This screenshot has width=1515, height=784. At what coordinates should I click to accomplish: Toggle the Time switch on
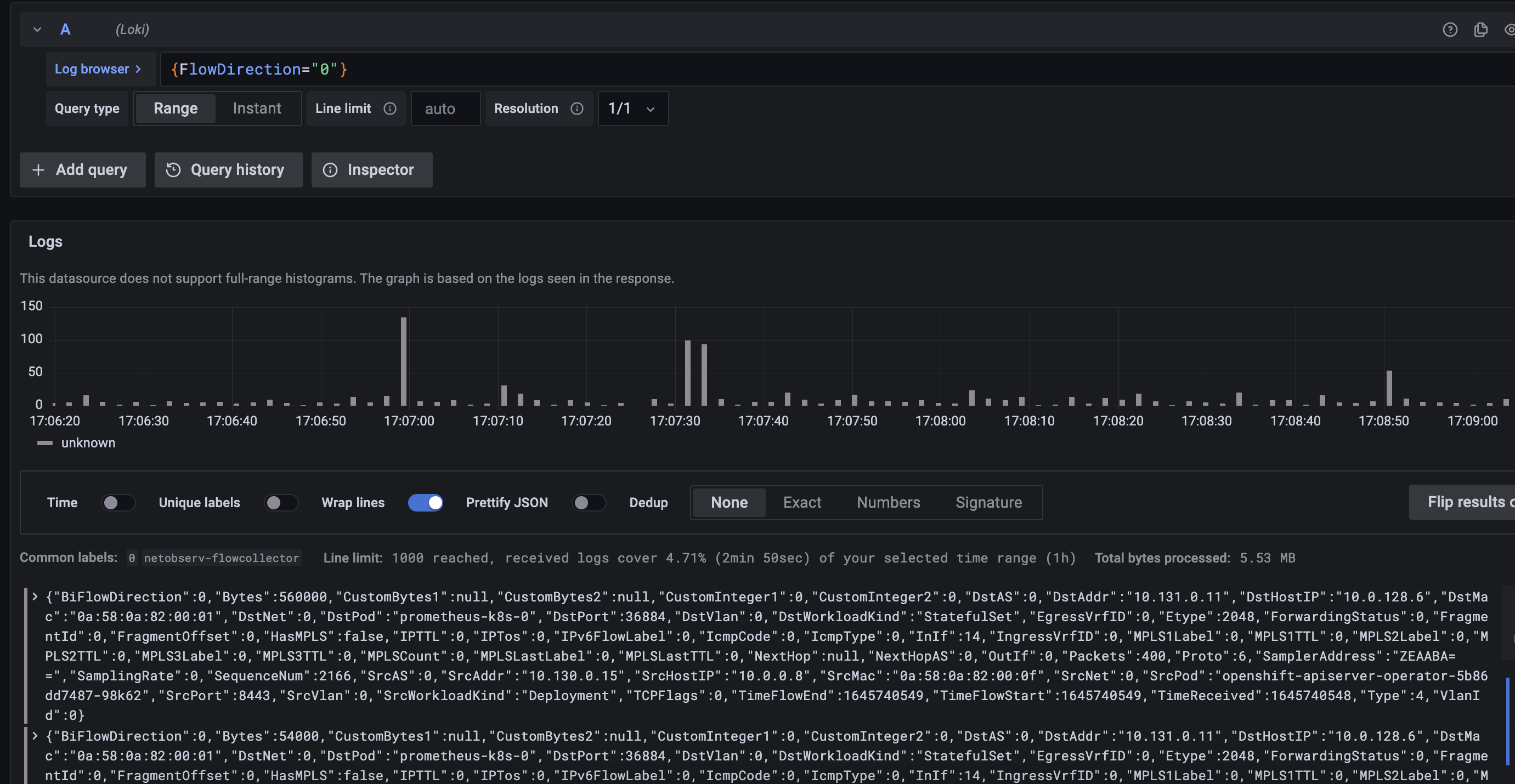pyautogui.click(x=117, y=503)
